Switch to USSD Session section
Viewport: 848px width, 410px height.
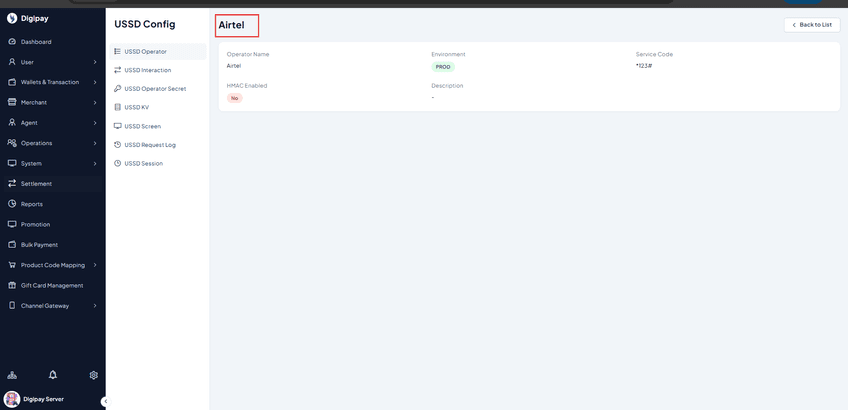157,163
